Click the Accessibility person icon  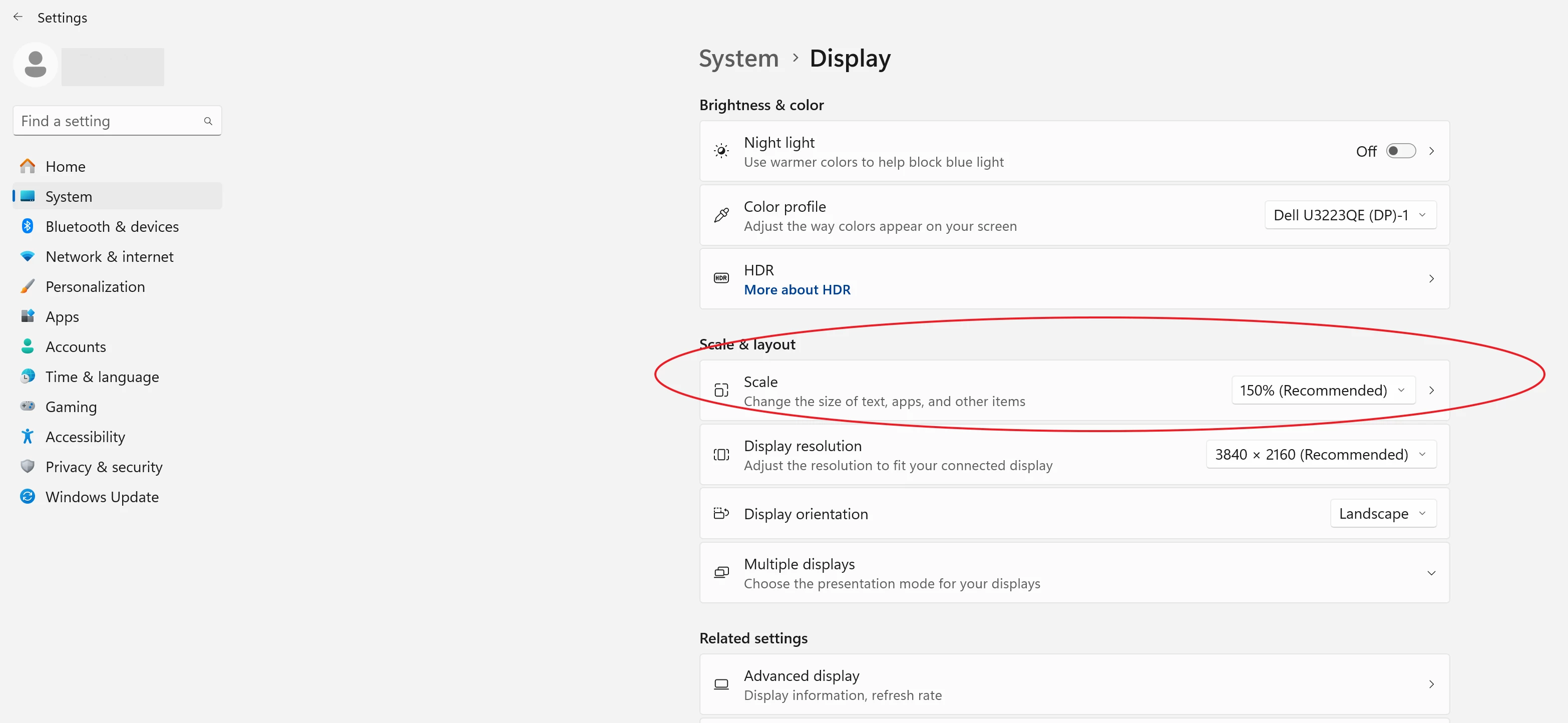pos(28,437)
